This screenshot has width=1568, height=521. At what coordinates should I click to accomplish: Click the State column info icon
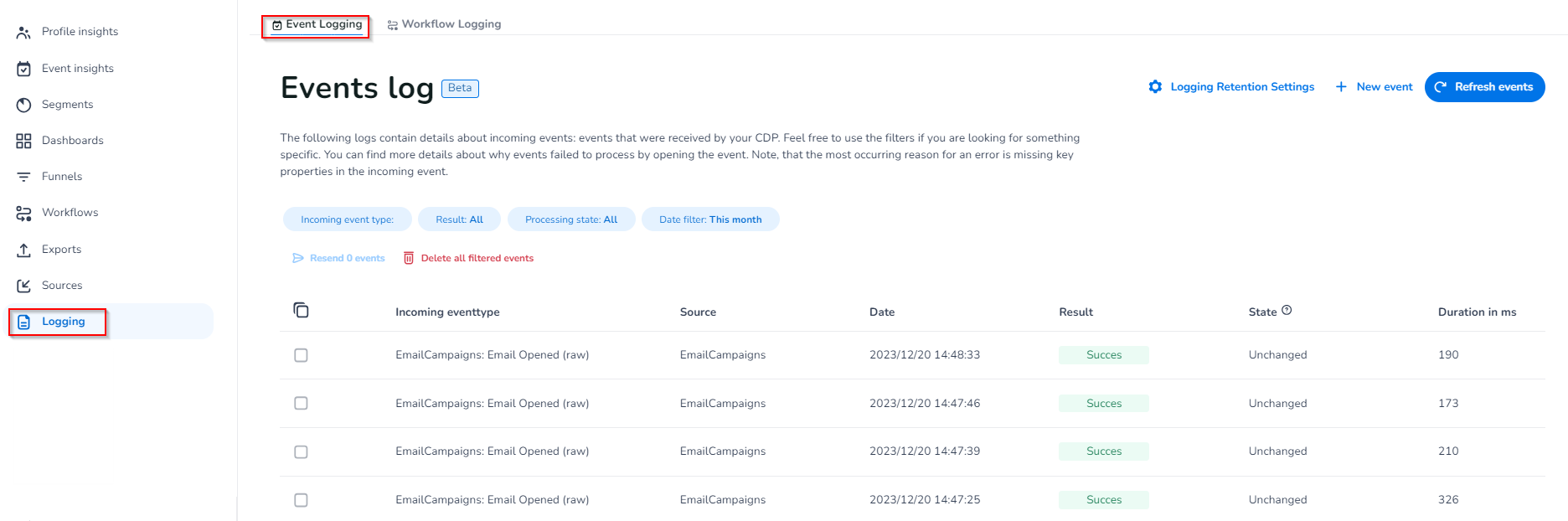tap(1287, 310)
